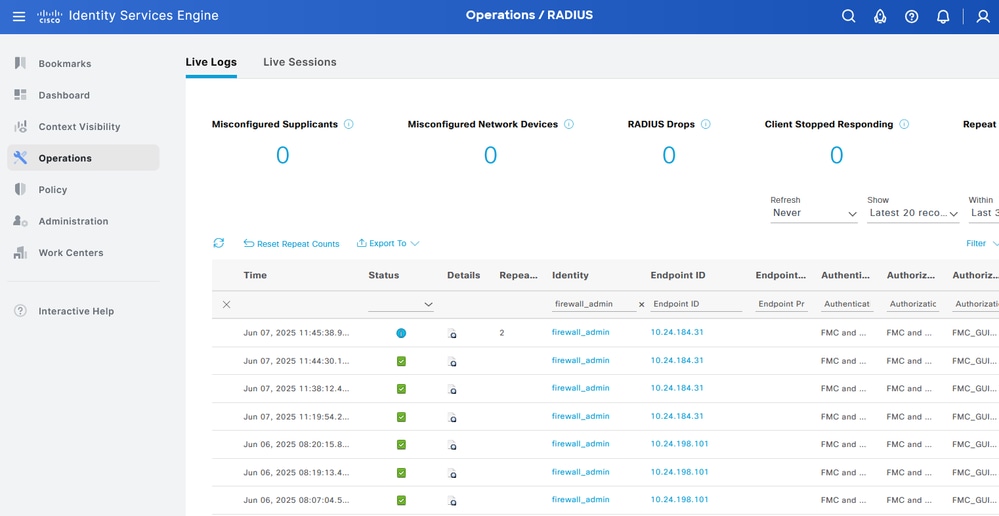Open the user profile icon
The height and width of the screenshot is (516, 999).
(x=983, y=17)
